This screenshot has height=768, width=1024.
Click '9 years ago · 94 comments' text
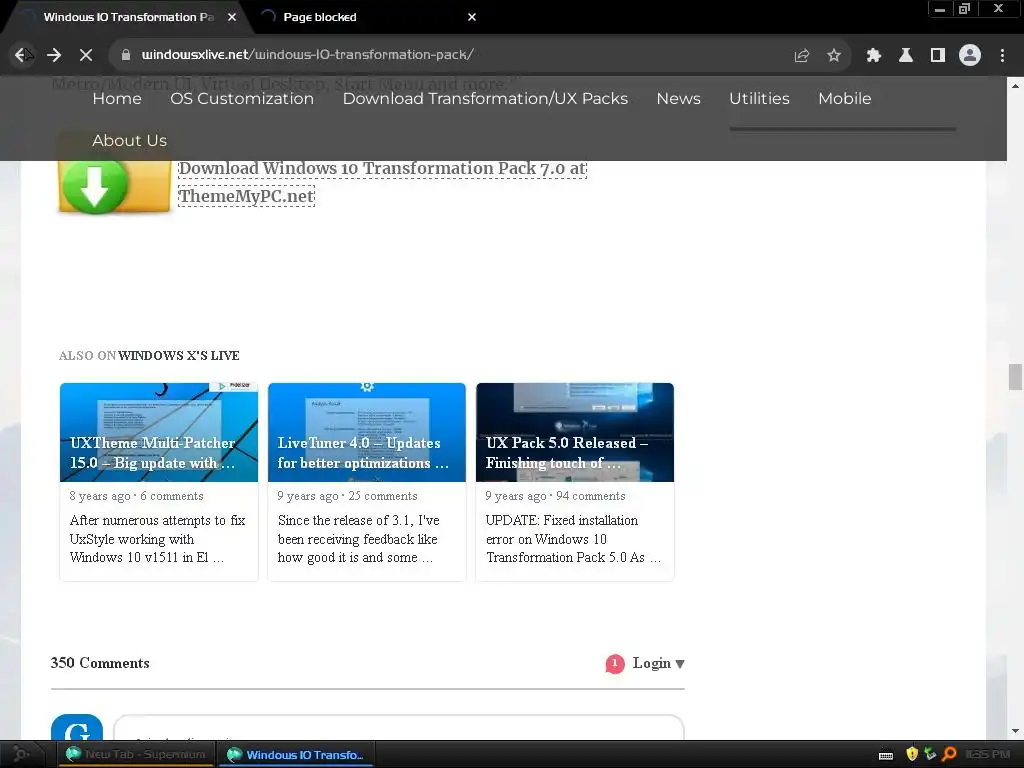pyautogui.click(x=555, y=496)
